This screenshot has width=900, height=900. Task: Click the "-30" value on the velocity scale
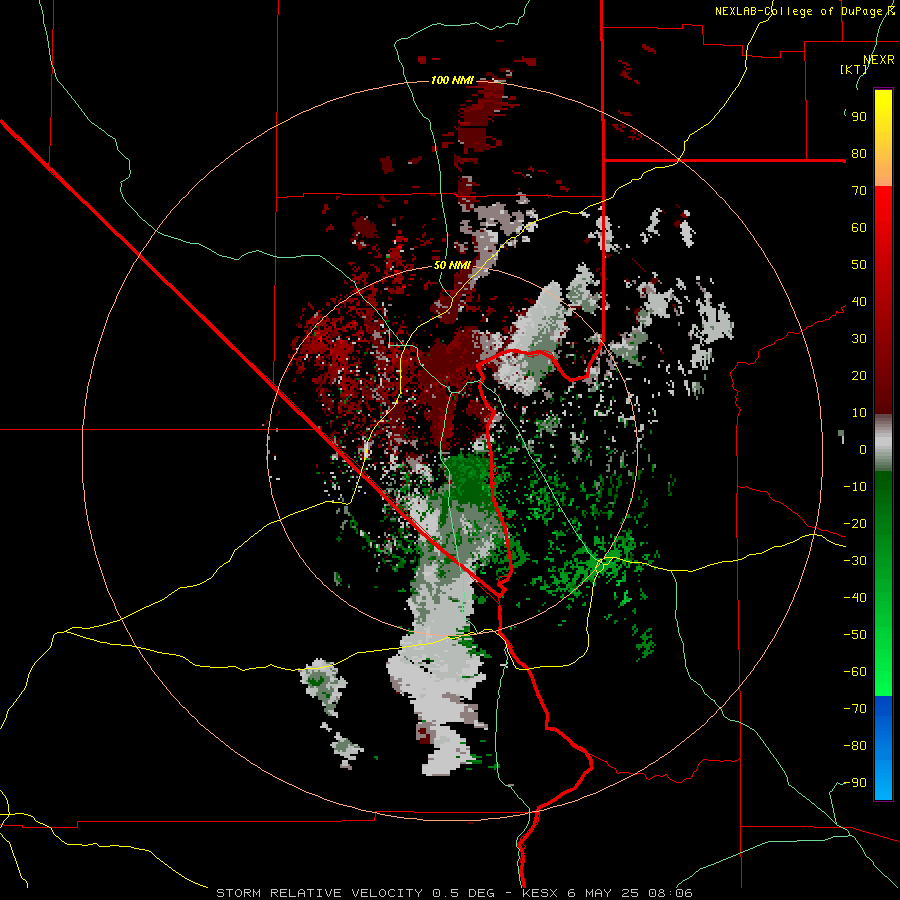pos(855,561)
